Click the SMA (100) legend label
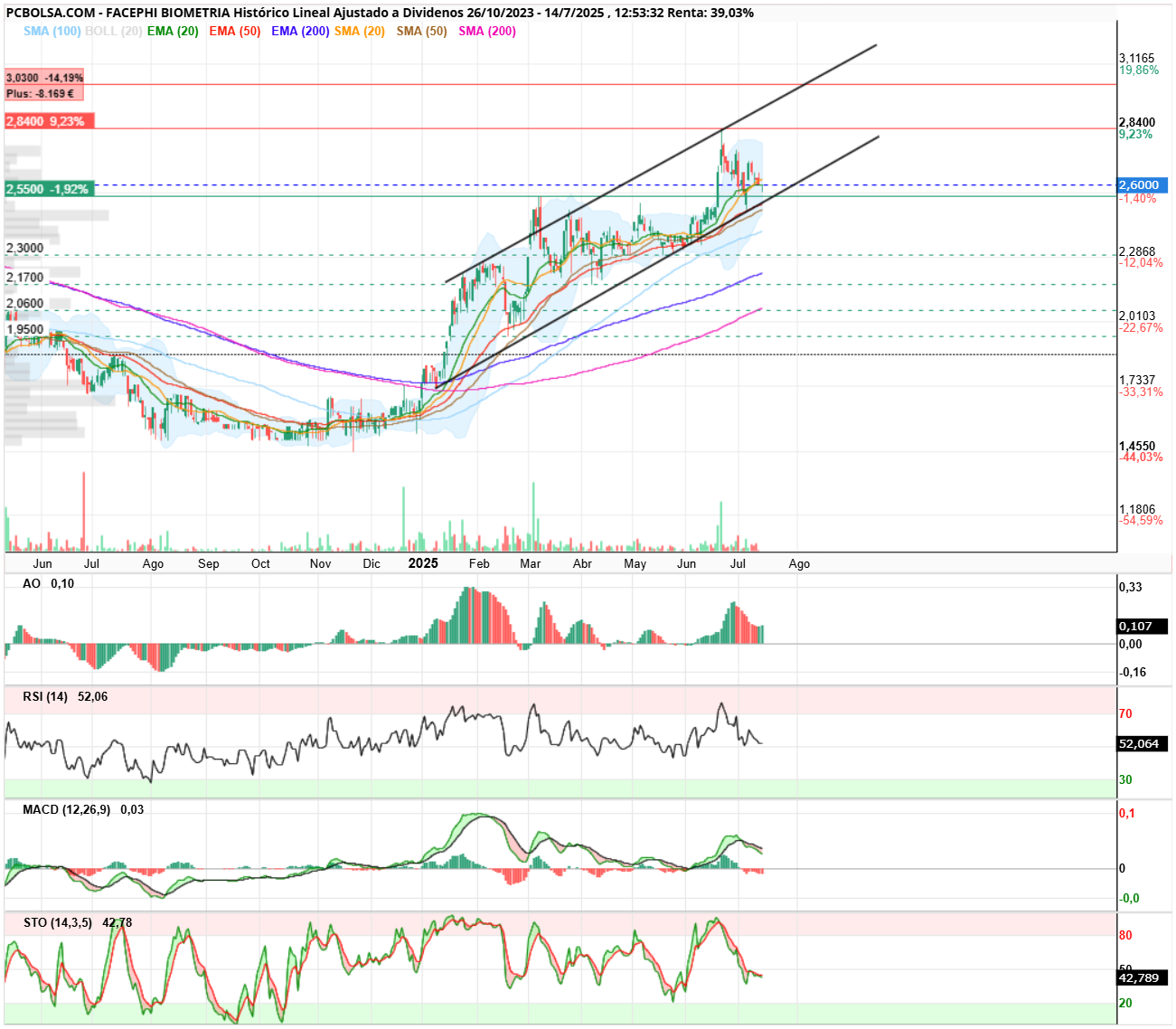 click(52, 31)
